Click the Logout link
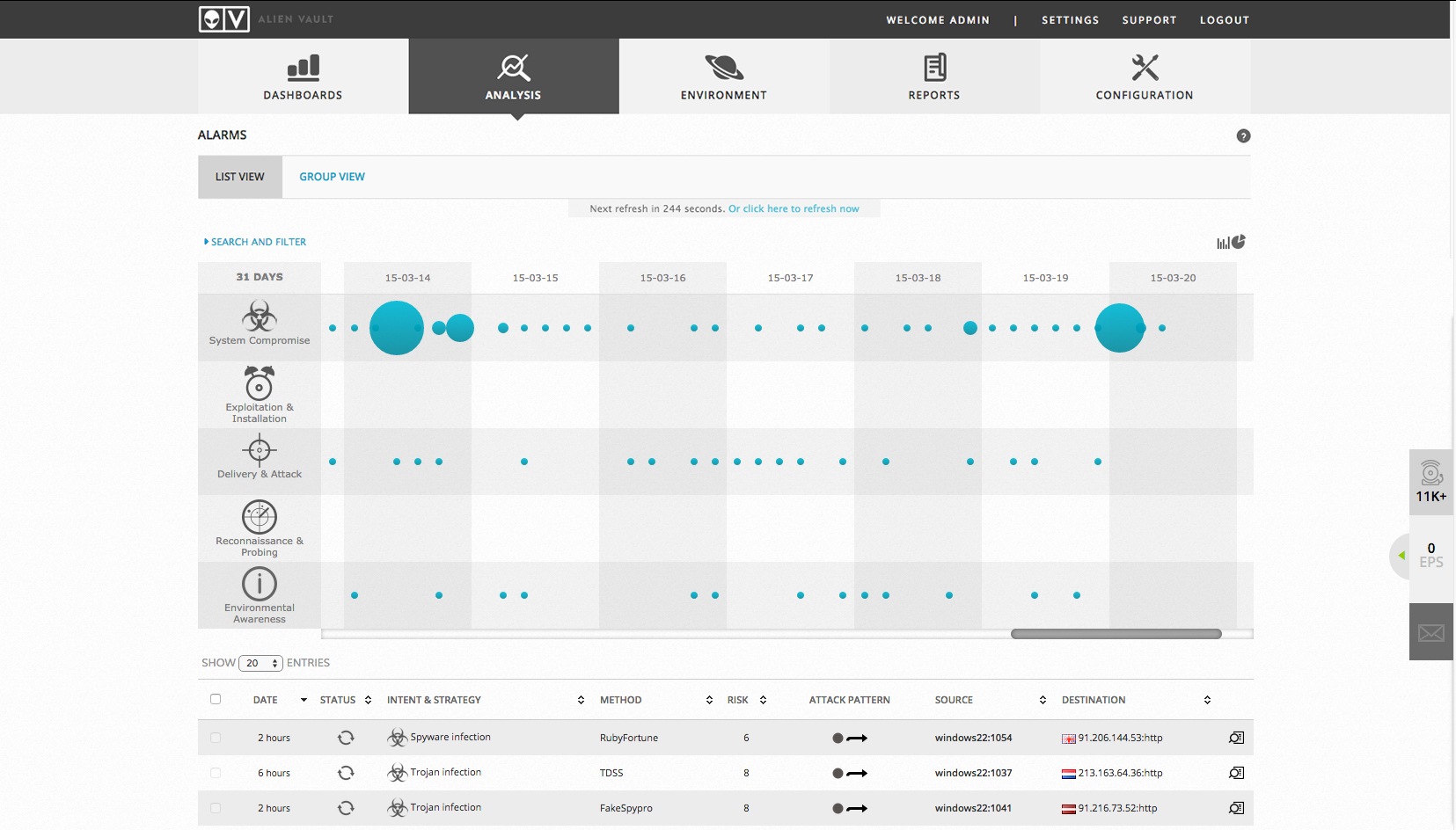The height and width of the screenshot is (830, 1456). 1224,20
